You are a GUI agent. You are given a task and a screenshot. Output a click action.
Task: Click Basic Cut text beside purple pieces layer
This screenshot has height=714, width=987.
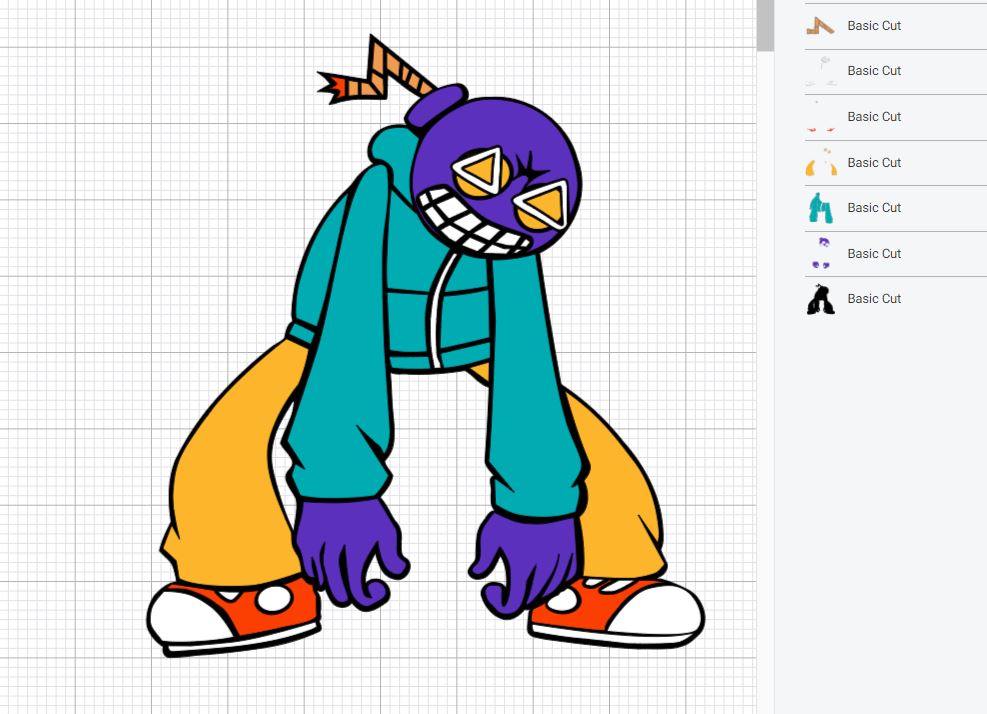(x=874, y=253)
